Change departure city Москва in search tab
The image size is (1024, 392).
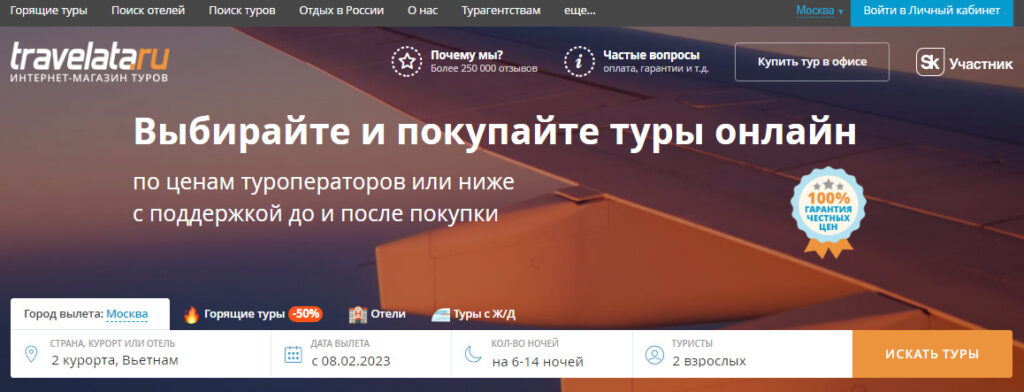(x=127, y=314)
